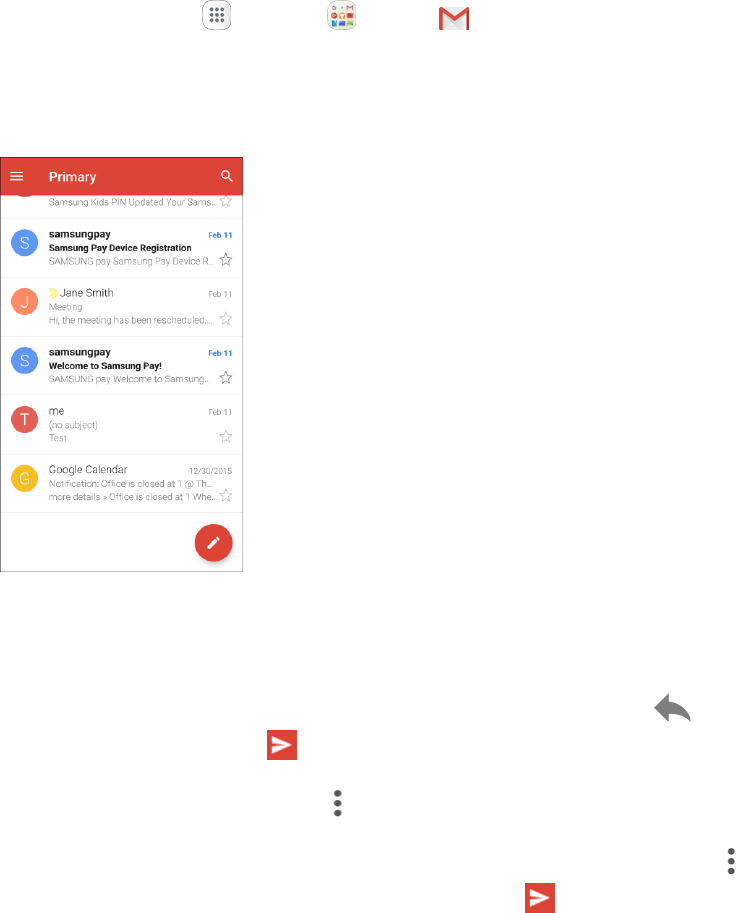Select the blue S avatar of Welcome email

(x=24, y=360)
